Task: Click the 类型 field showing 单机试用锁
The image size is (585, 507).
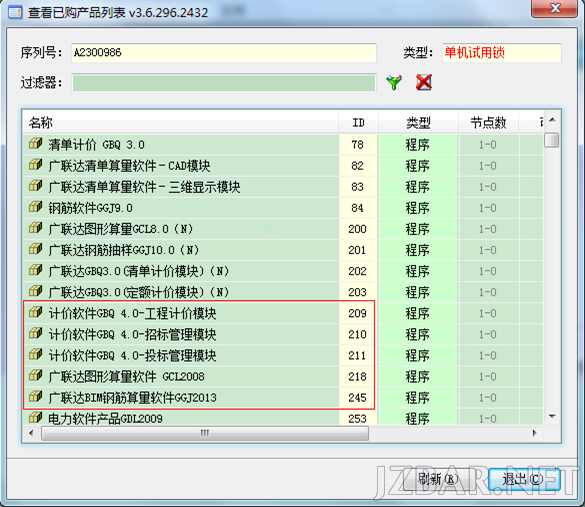Action: [x=502, y=53]
